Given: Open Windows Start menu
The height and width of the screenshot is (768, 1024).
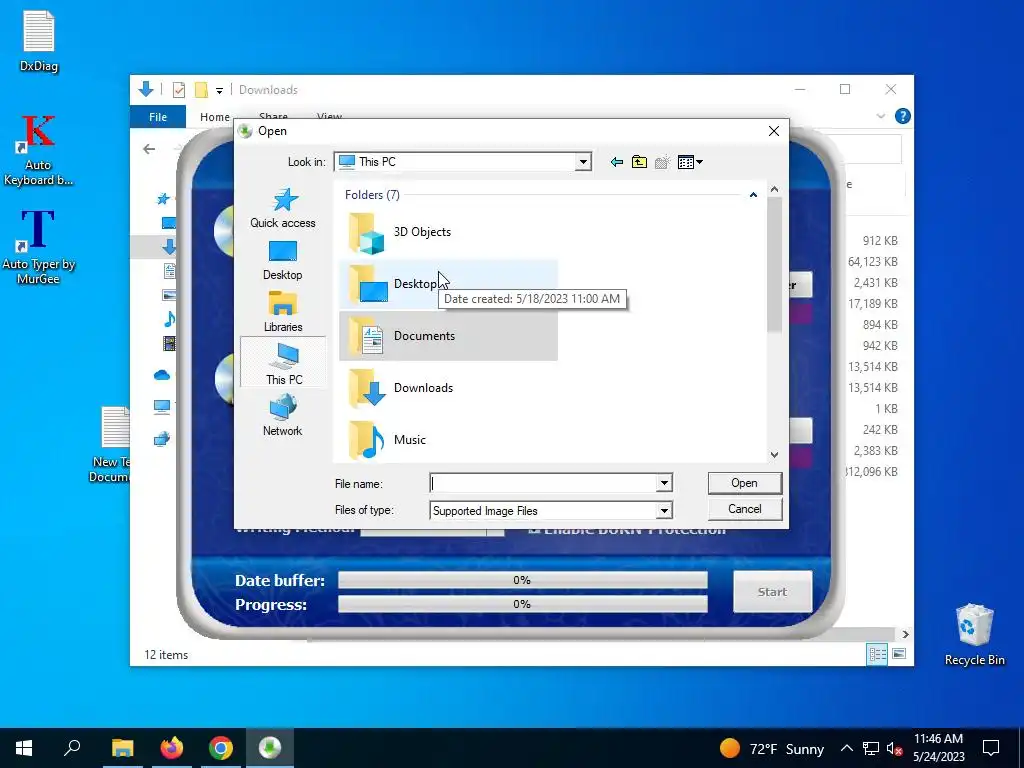Looking at the screenshot, I should point(24,748).
